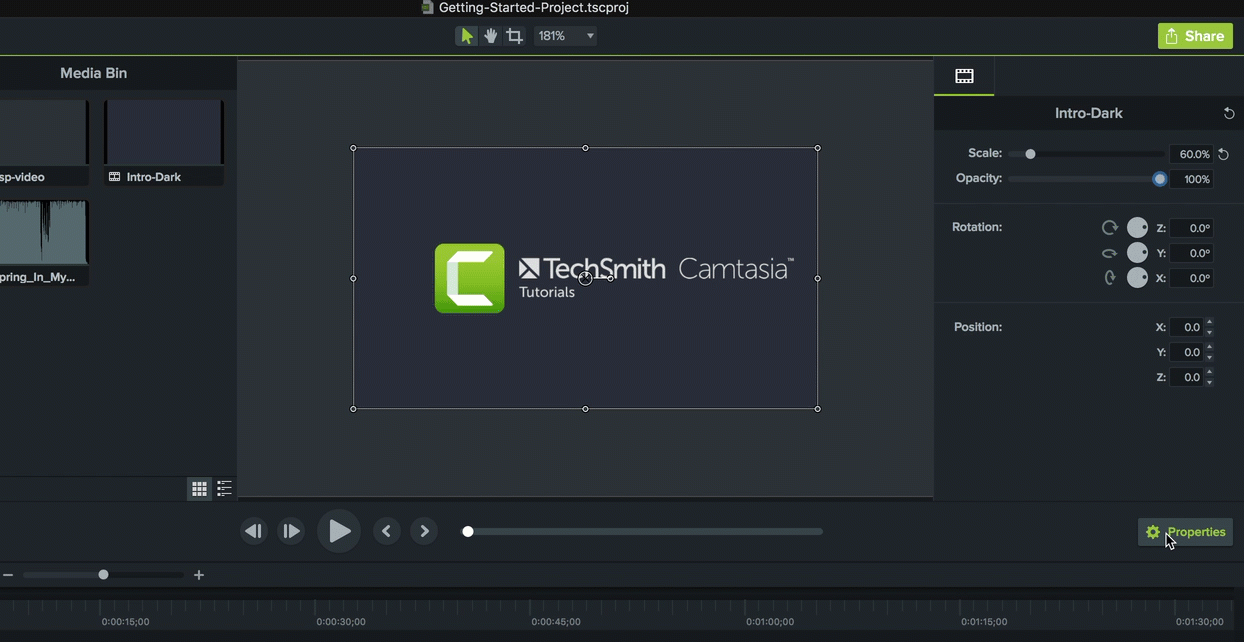Click the Position Y stepper arrows
Image resolution: width=1244 pixels, height=642 pixels.
click(1209, 352)
